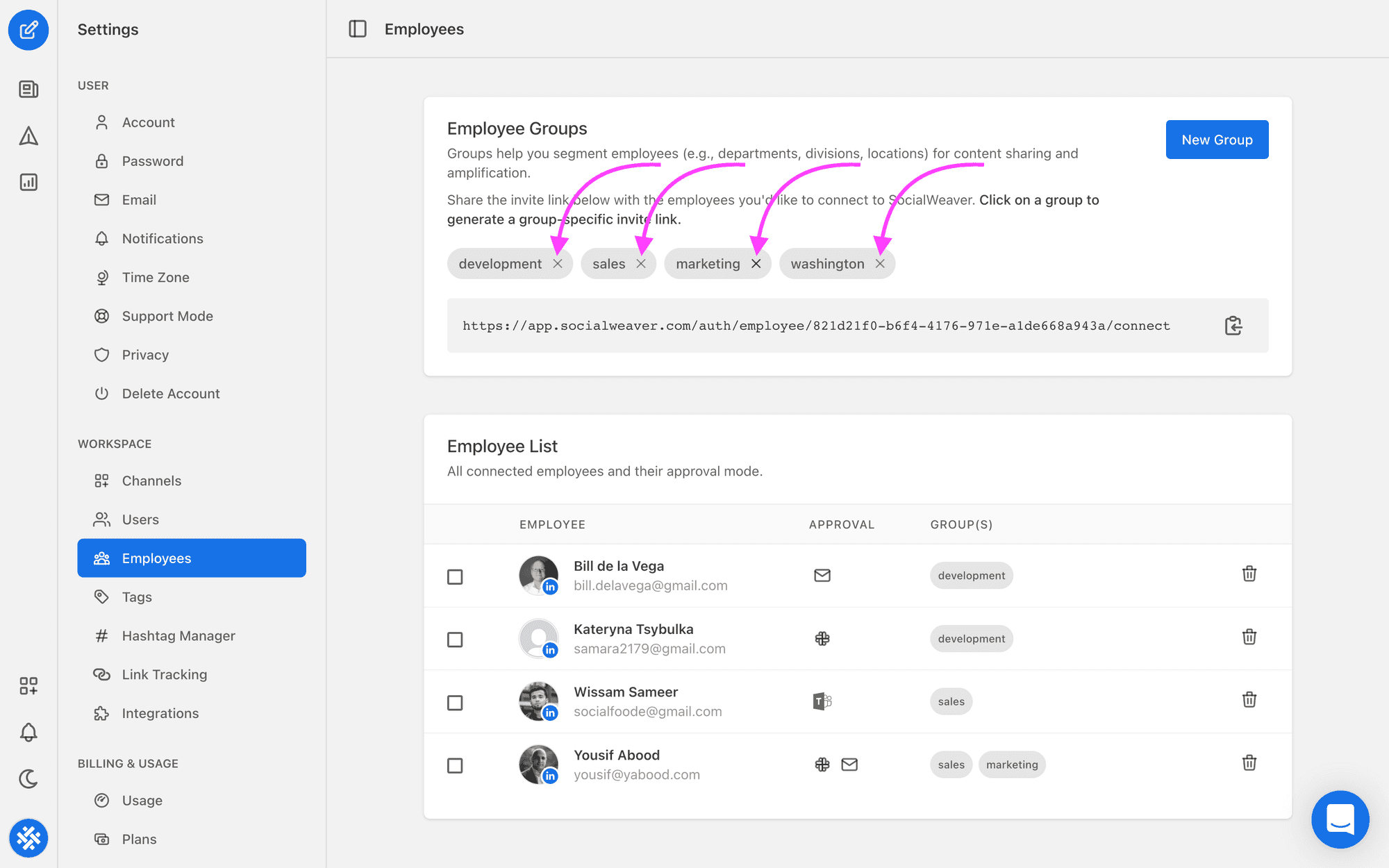Image resolution: width=1389 pixels, height=868 pixels.
Task: Remove the development group with its X
Action: click(x=558, y=264)
